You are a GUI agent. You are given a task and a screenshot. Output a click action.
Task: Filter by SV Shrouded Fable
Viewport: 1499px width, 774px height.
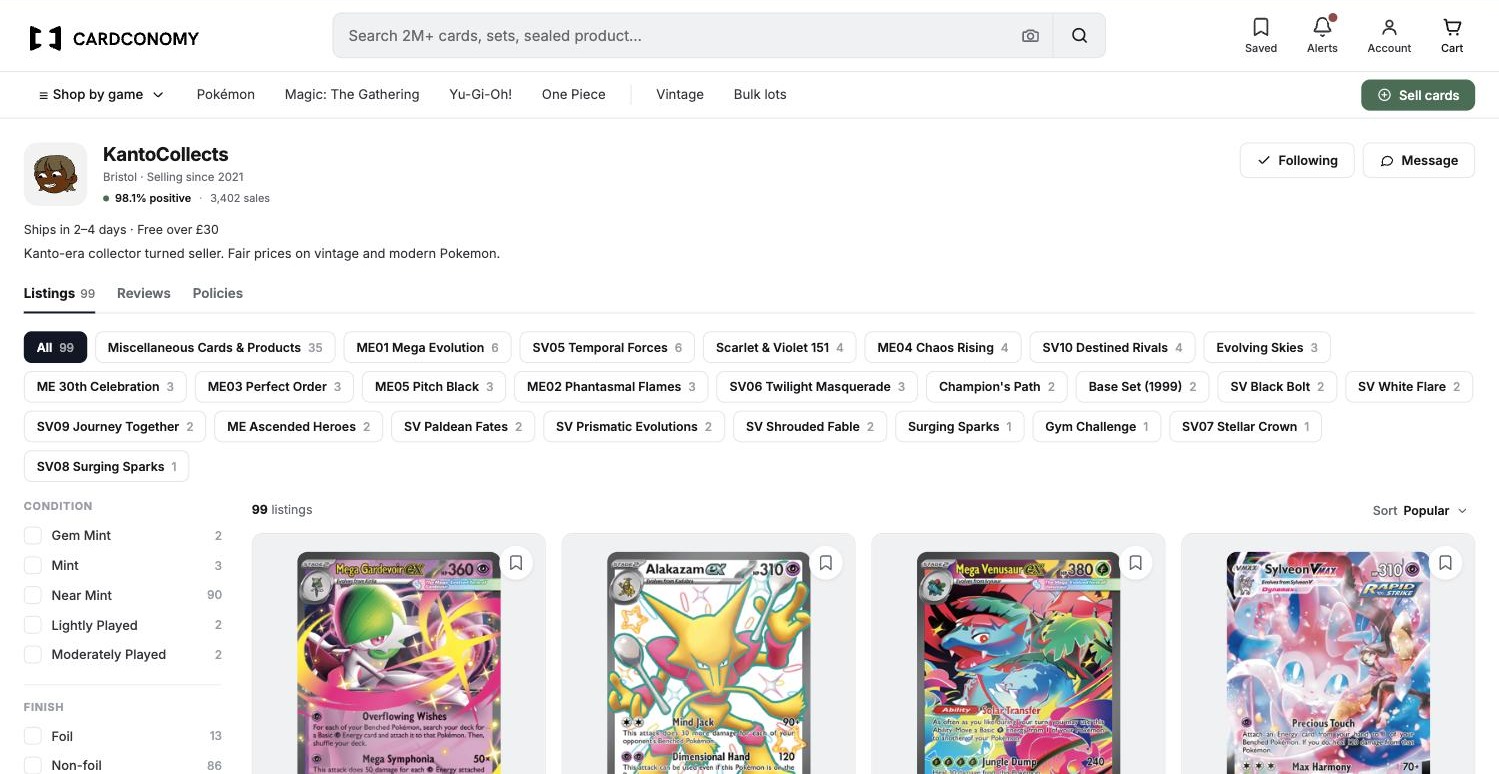click(x=810, y=426)
